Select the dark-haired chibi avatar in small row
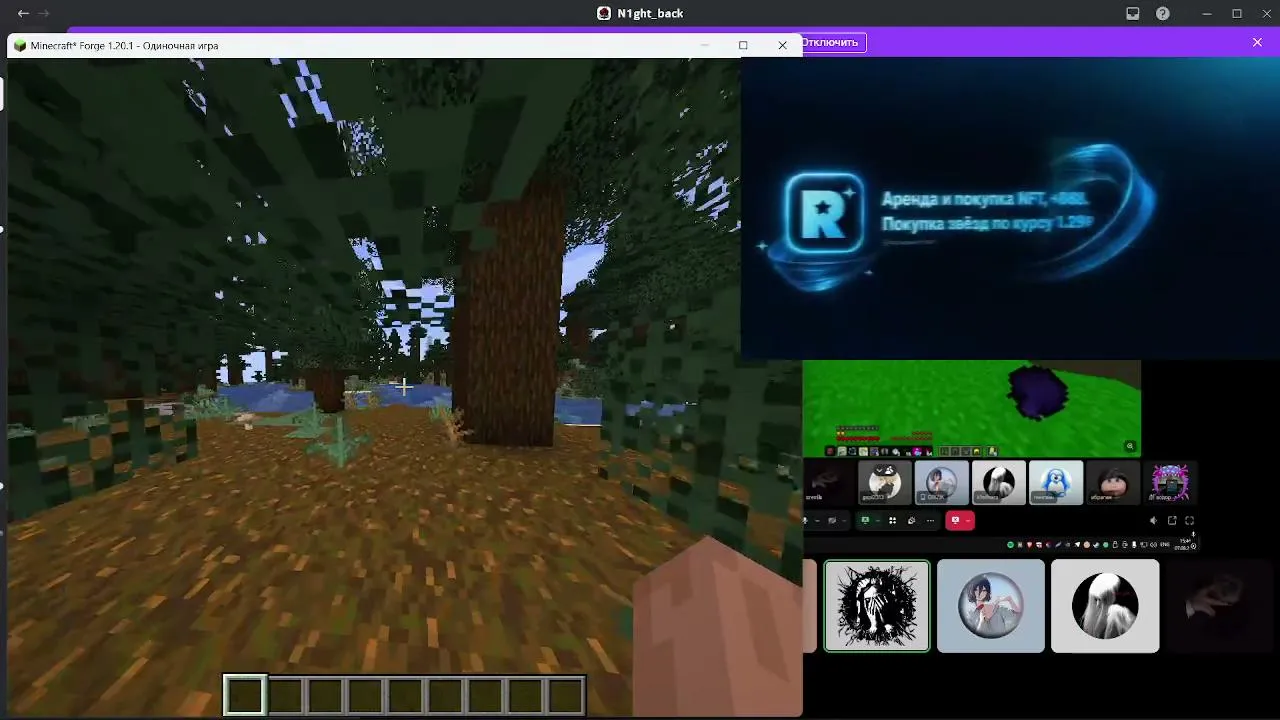The image size is (1280, 720). click(x=1113, y=482)
